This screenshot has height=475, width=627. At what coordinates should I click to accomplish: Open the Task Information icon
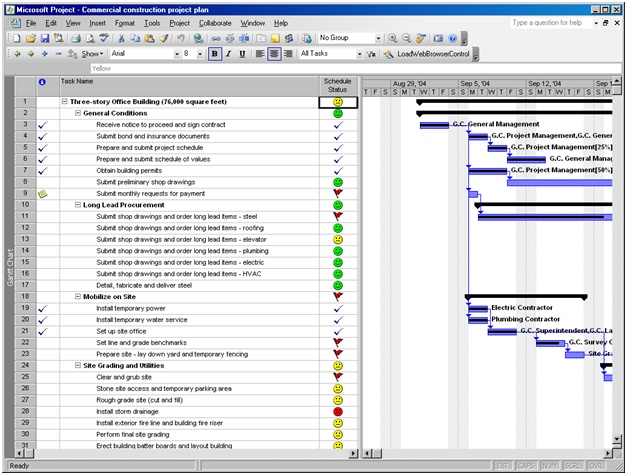point(261,38)
